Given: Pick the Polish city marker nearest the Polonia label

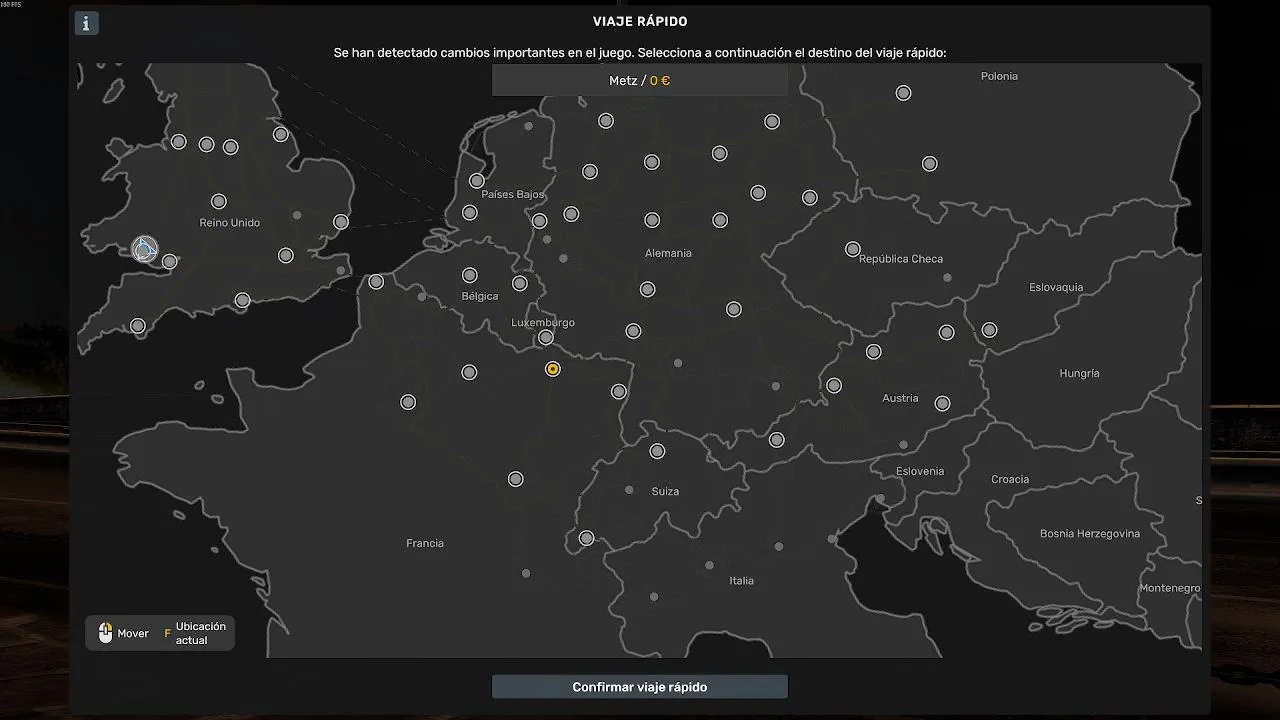Looking at the screenshot, I should tap(904, 93).
